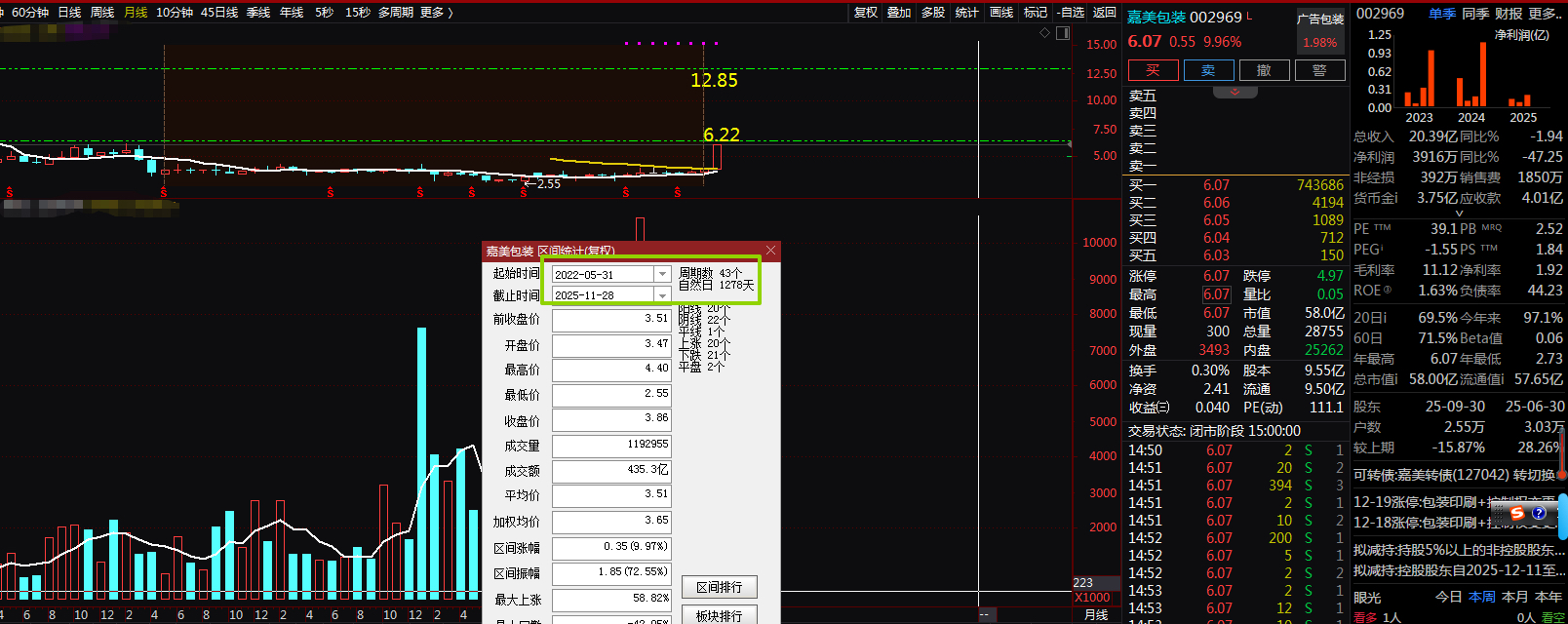1568x624 pixels.
Task: Expand the 更多 period options
Action: (437, 12)
